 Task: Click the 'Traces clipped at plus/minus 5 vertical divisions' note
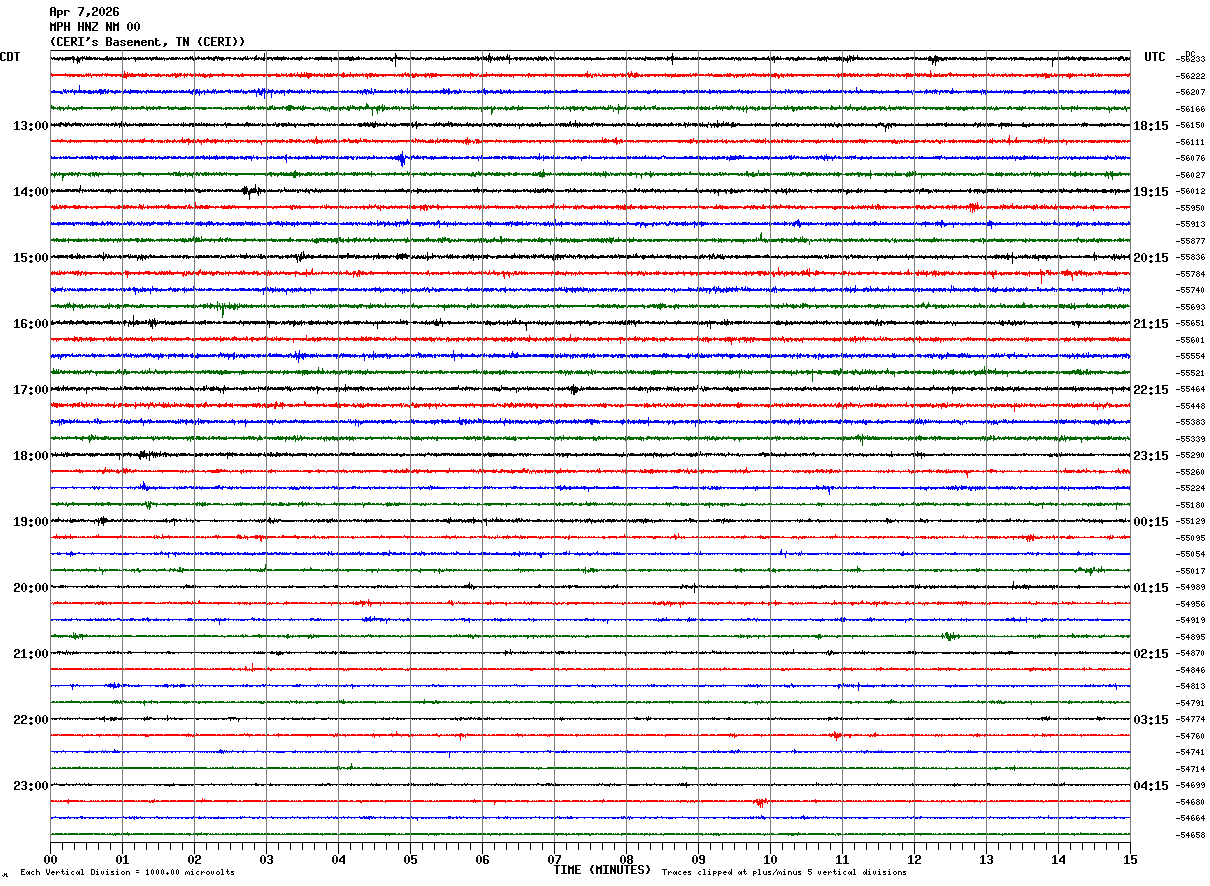784,873
